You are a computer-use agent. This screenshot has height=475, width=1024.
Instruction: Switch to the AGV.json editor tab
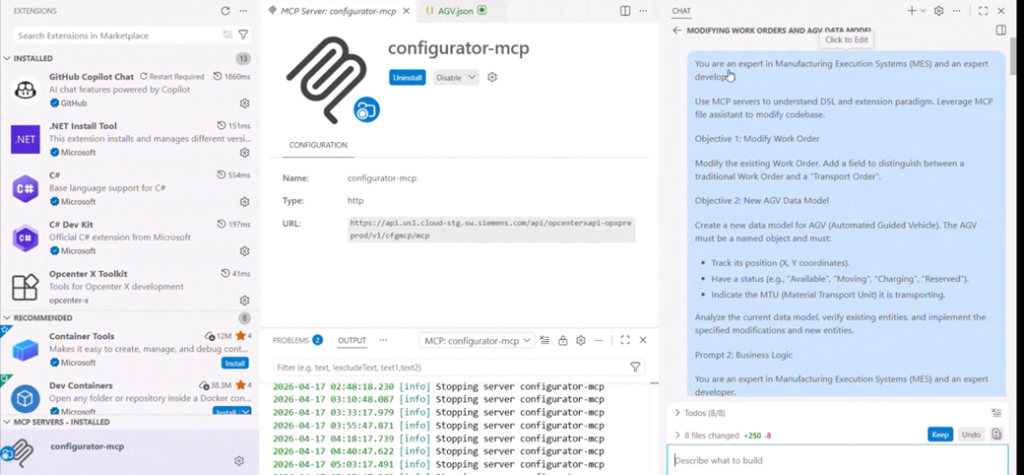[455, 11]
